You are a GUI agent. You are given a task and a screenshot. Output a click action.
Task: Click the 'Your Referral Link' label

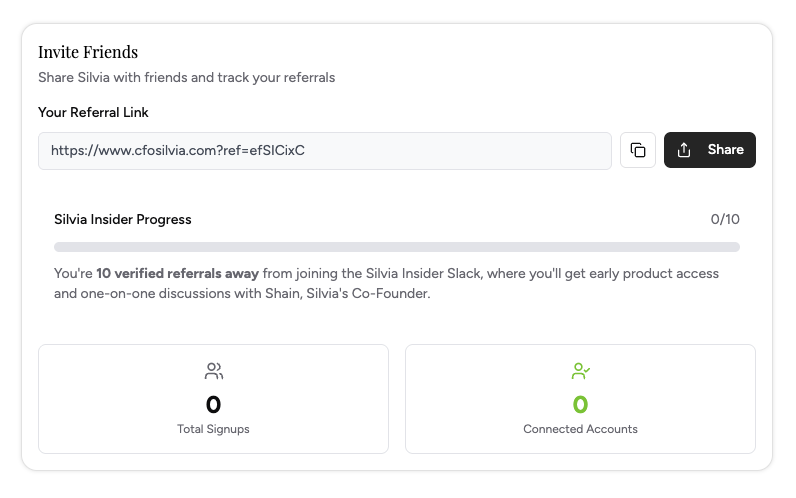[x=93, y=112]
